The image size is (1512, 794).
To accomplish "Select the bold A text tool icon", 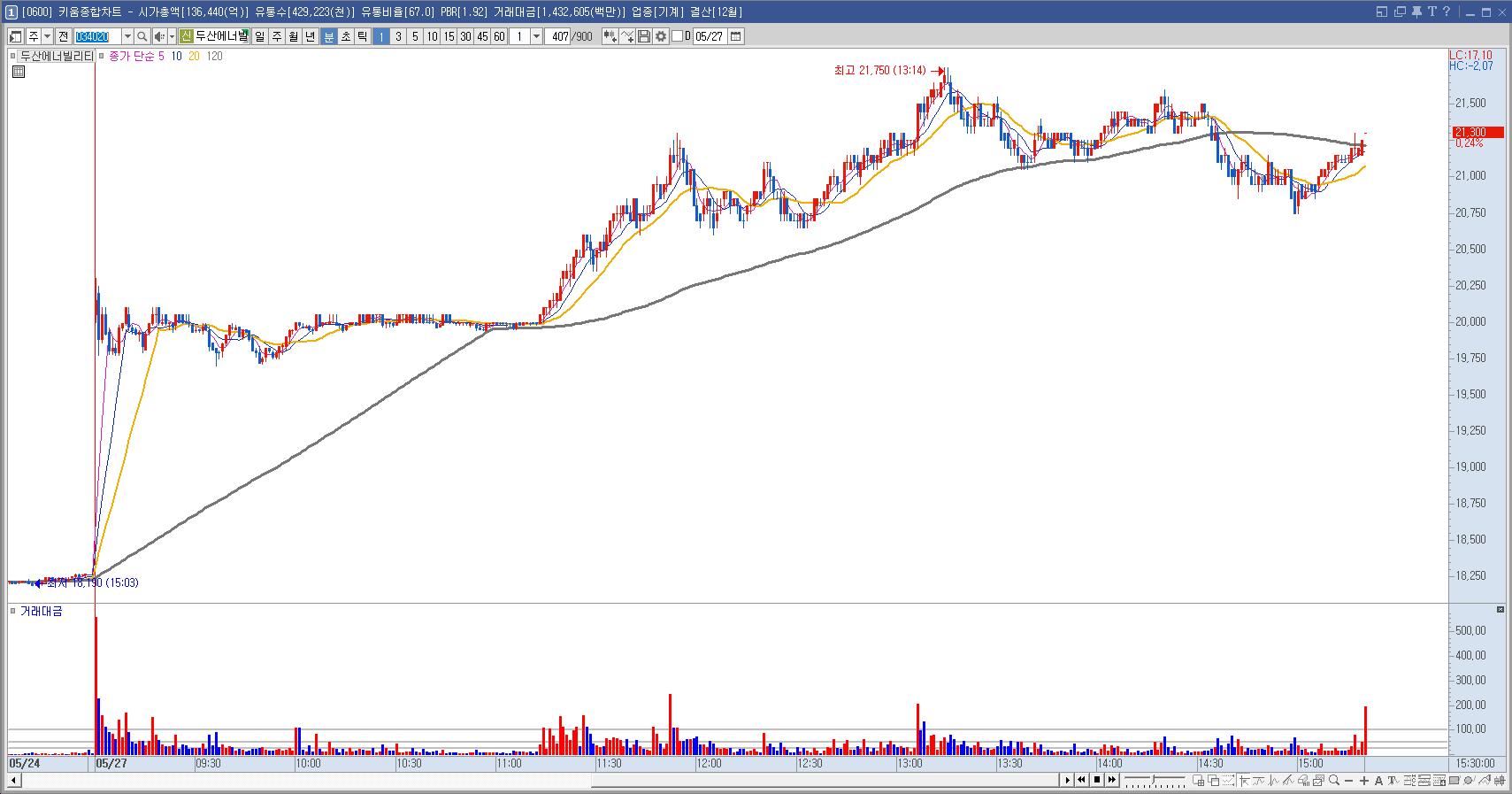I will click(1378, 781).
